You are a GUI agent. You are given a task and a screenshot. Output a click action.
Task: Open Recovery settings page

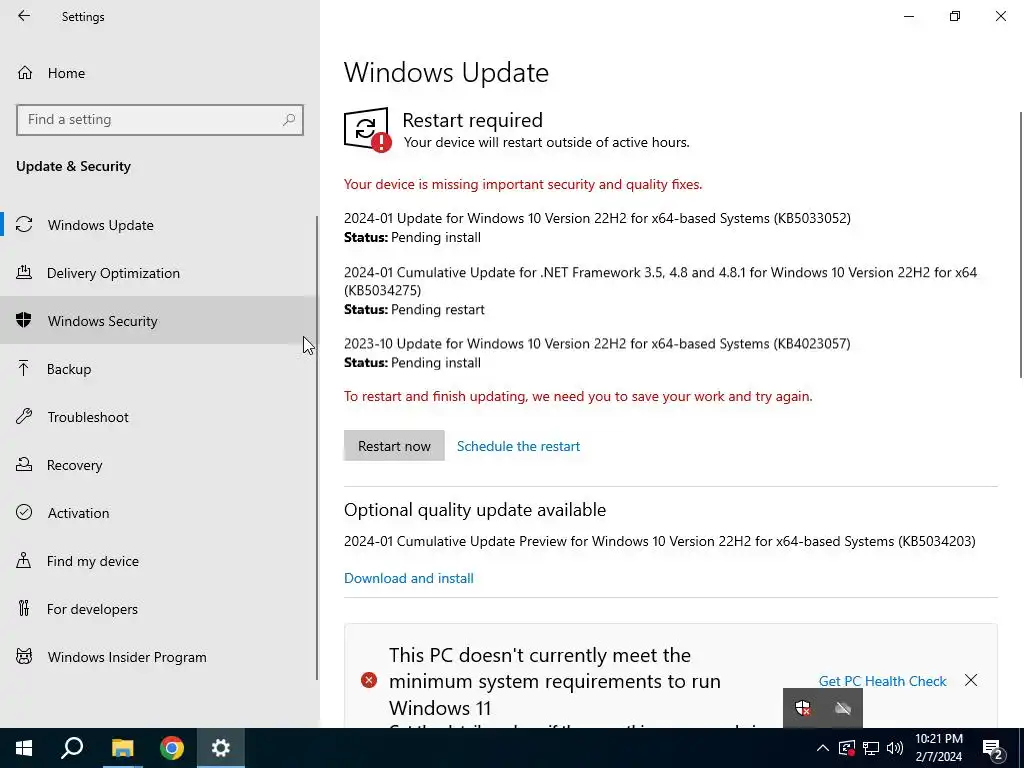pyautogui.click(x=74, y=465)
